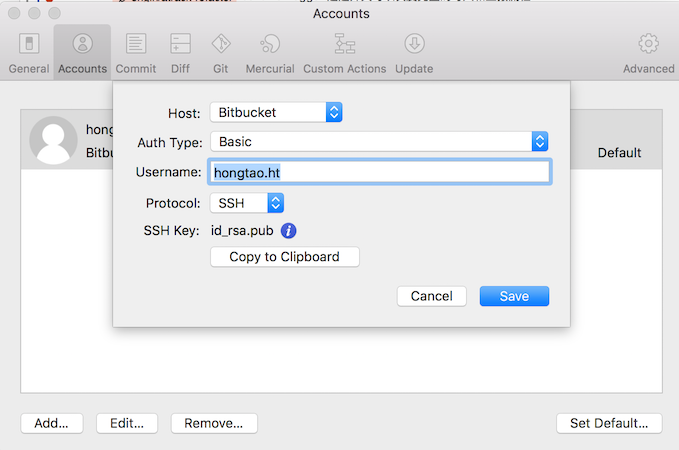Open the Auth Type Basic dropdown
The image size is (679, 450).
tap(379, 142)
